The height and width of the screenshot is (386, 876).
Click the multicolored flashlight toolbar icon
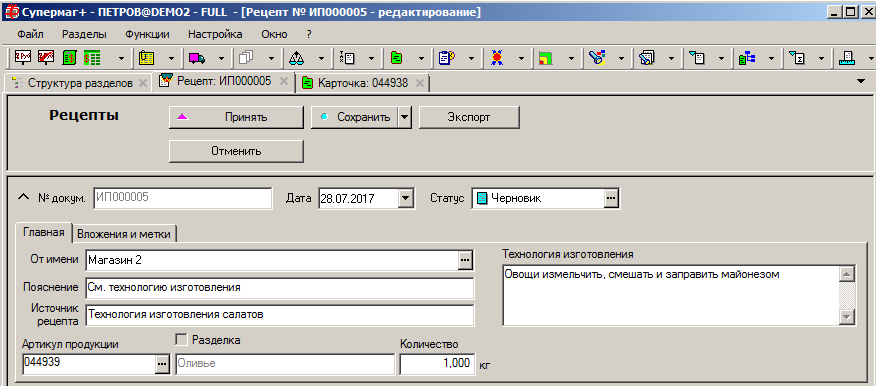(x=597, y=58)
